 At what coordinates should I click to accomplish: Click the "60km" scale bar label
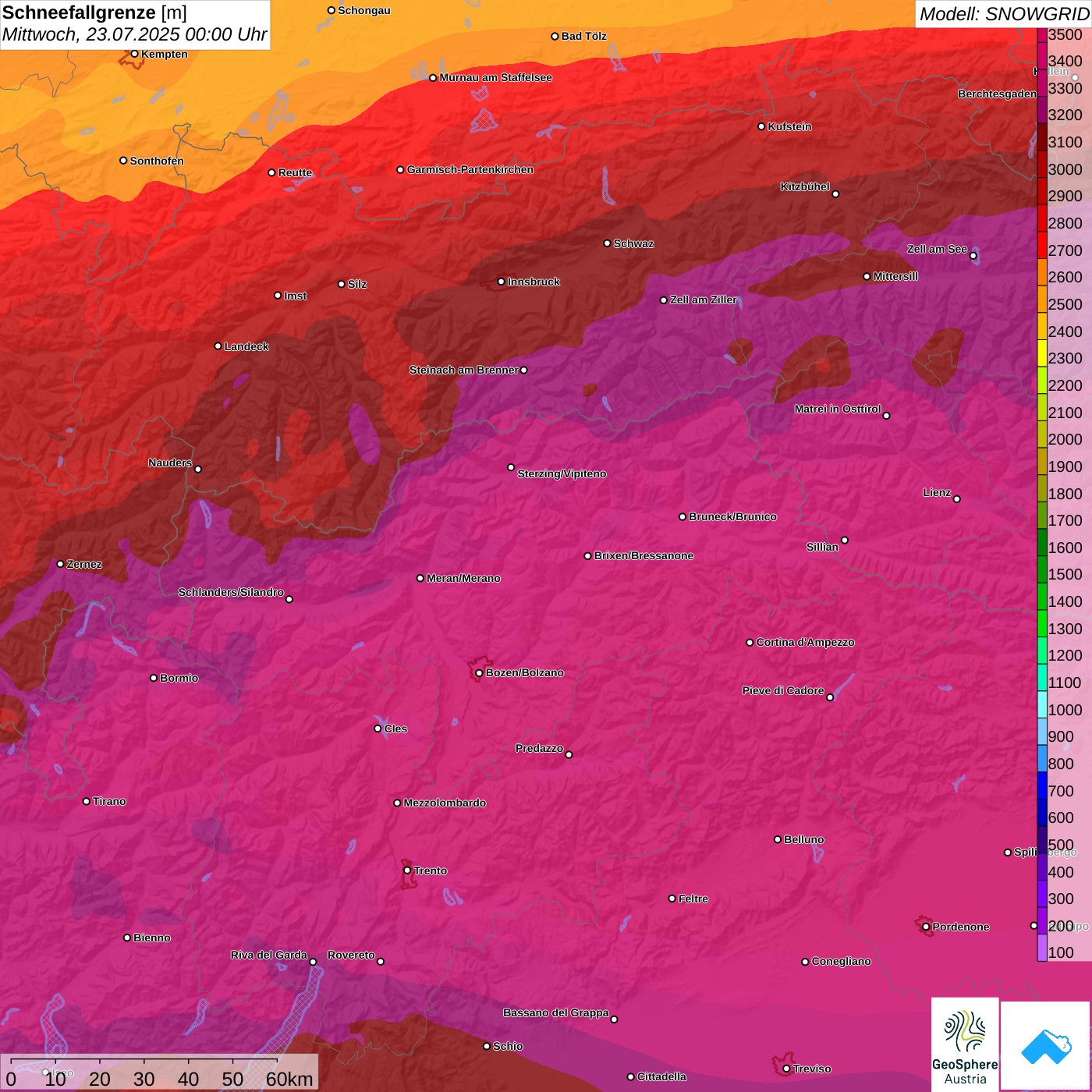[x=289, y=1079]
